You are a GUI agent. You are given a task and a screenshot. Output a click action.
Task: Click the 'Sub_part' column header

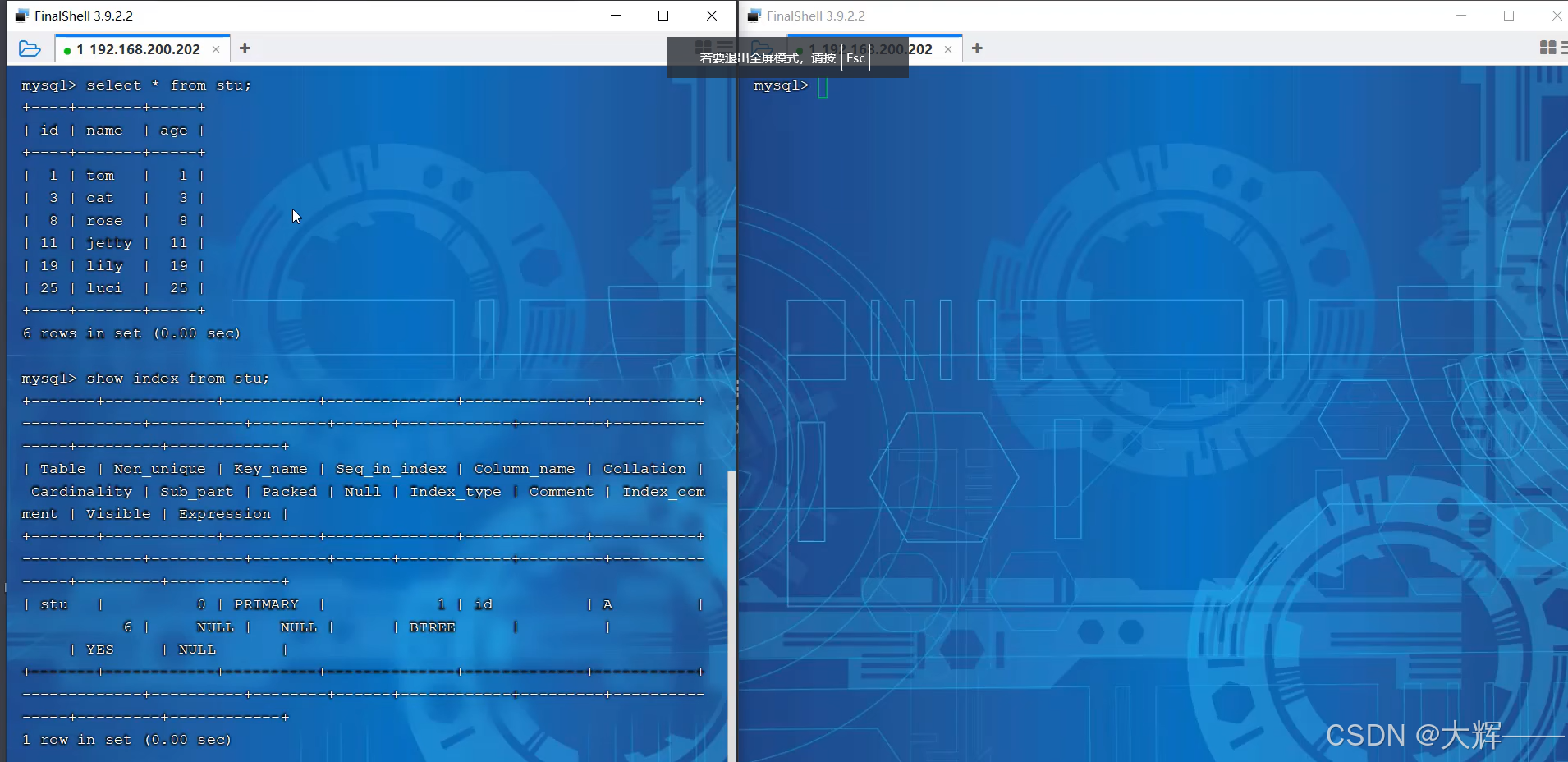pos(196,492)
